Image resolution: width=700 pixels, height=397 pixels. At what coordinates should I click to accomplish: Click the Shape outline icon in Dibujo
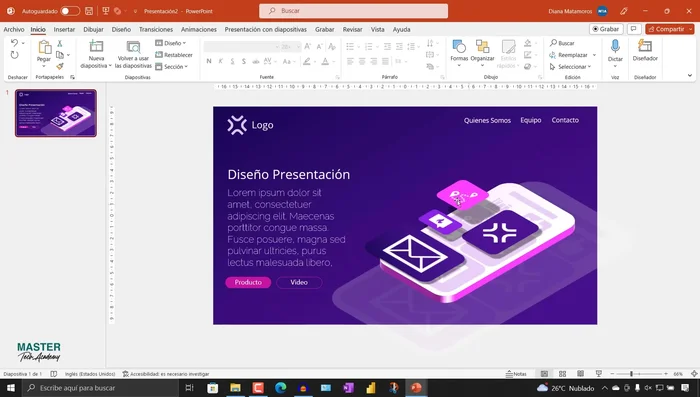point(528,55)
